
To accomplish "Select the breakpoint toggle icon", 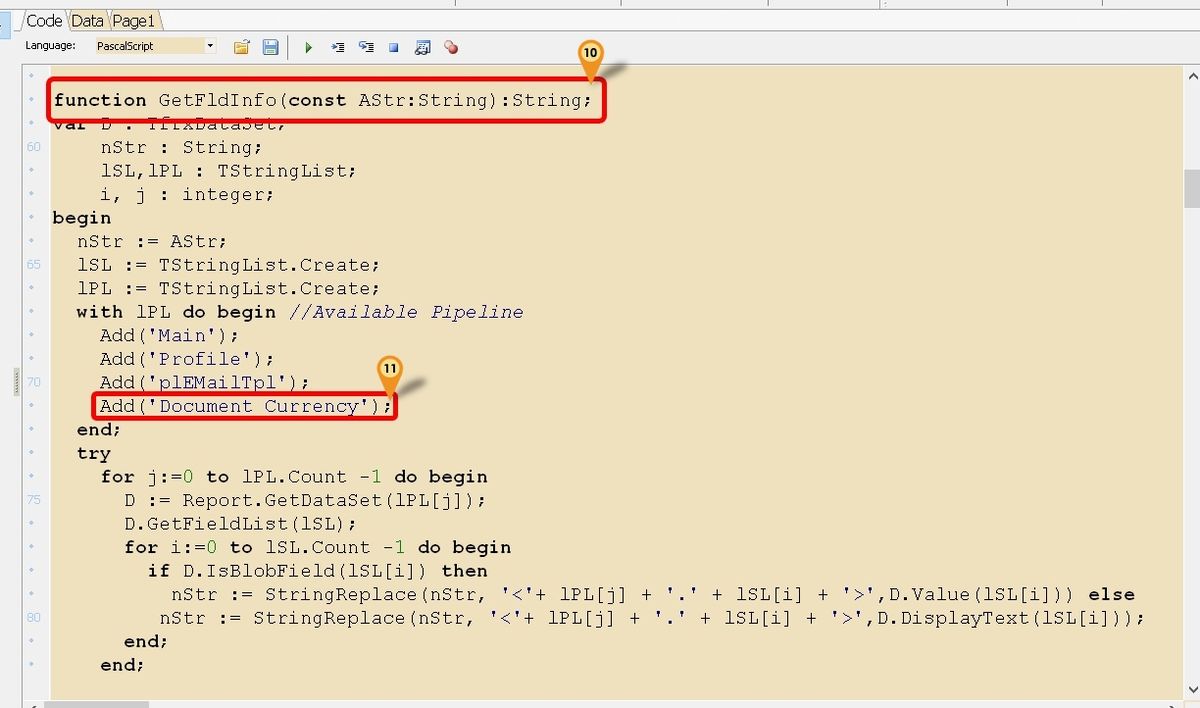I will pos(451,46).
